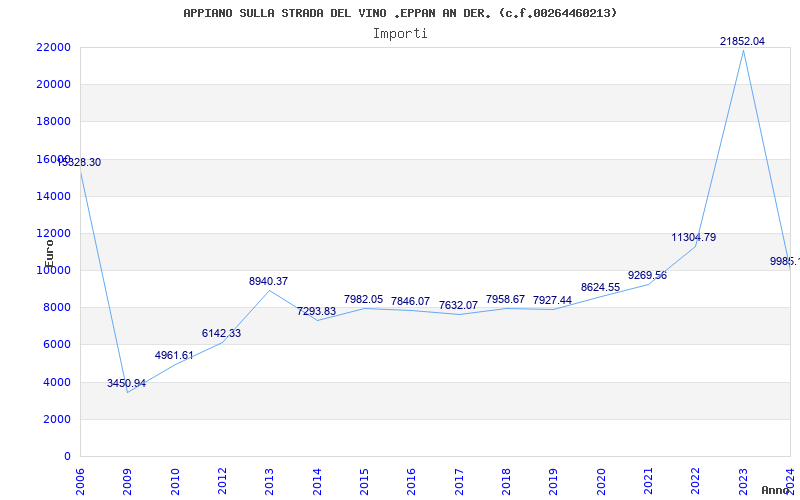The width and height of the screenshot is (800, 500).
Task: Click the 2022 x-axis year label
Action: (694, 482)
